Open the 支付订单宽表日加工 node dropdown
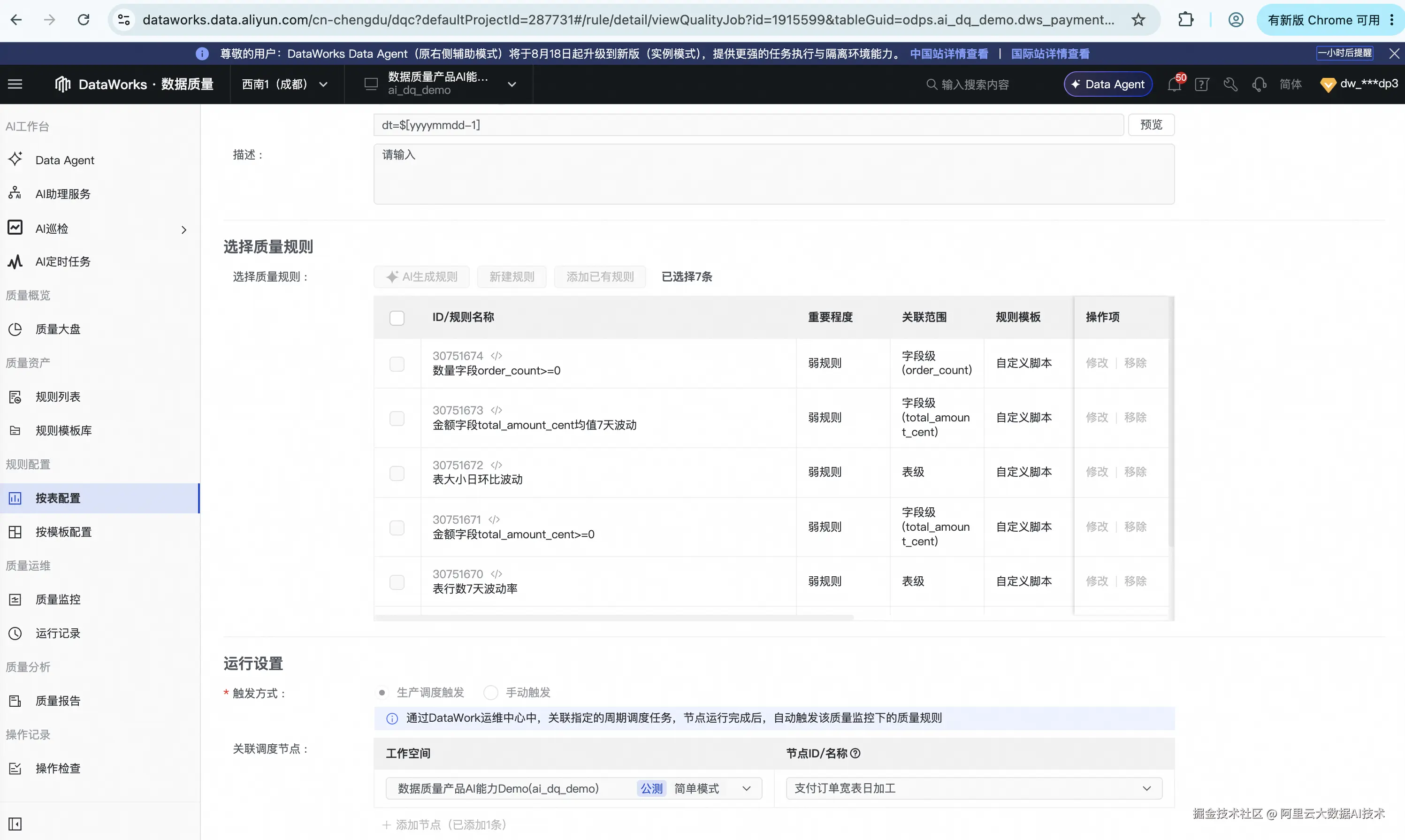This screenshot has width=1405, height=840. coord(974,788)
